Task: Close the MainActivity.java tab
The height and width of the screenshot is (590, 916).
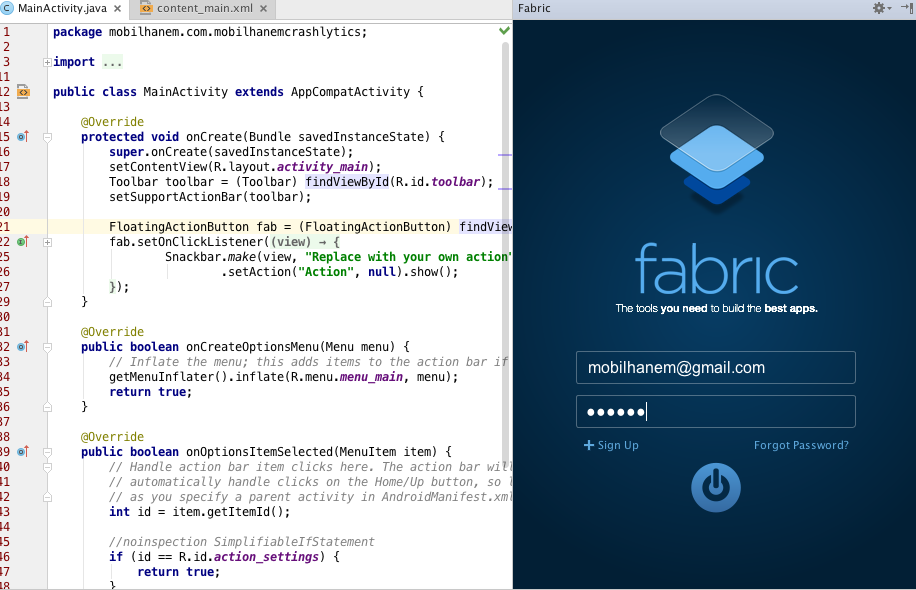Action: (116, 8)
